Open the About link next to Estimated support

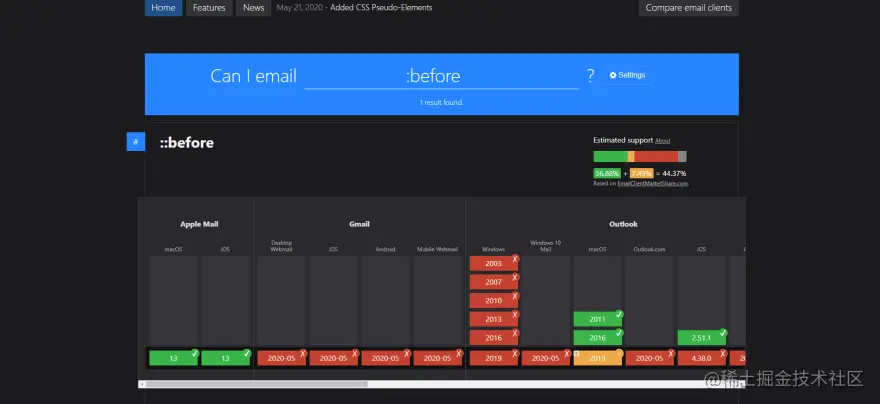pyautogui.click(x=662, y=141)
